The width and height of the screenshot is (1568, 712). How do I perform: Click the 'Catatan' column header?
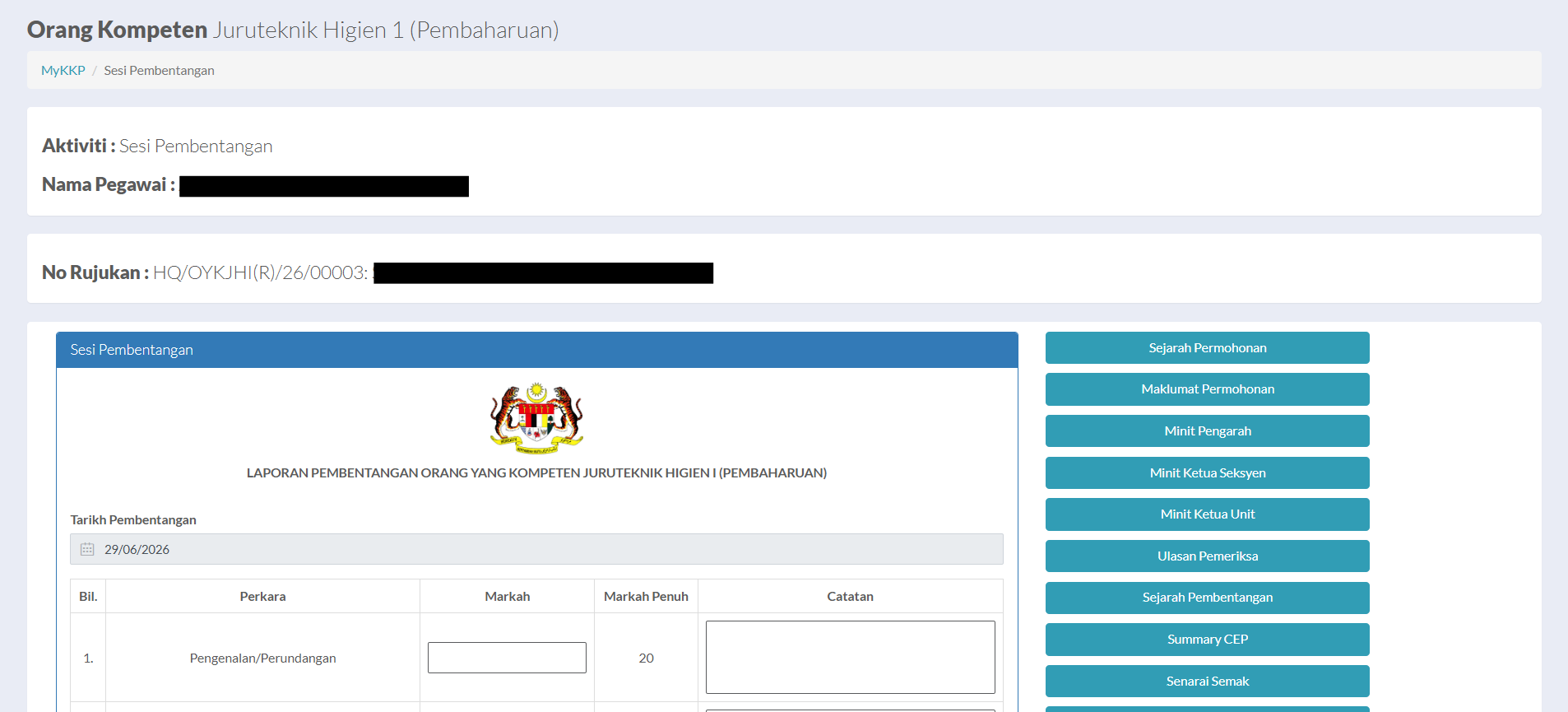850,597
